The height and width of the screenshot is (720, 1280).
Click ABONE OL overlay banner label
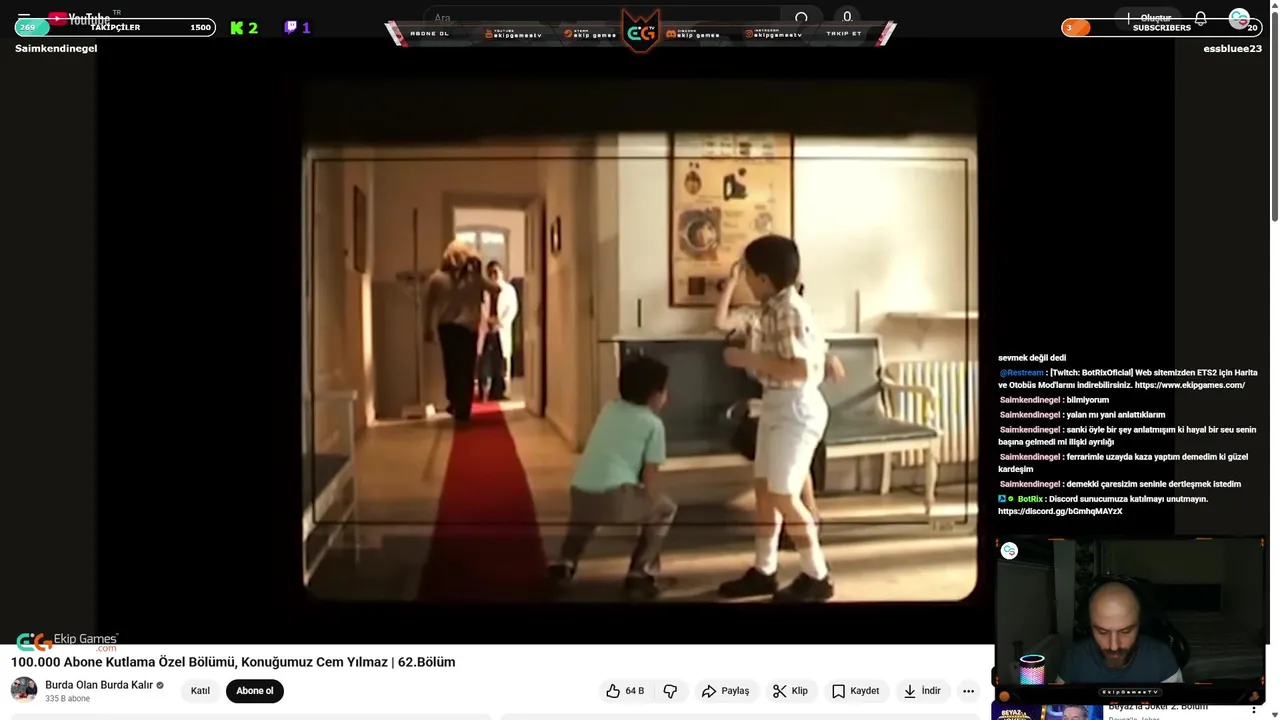point(429,34)
